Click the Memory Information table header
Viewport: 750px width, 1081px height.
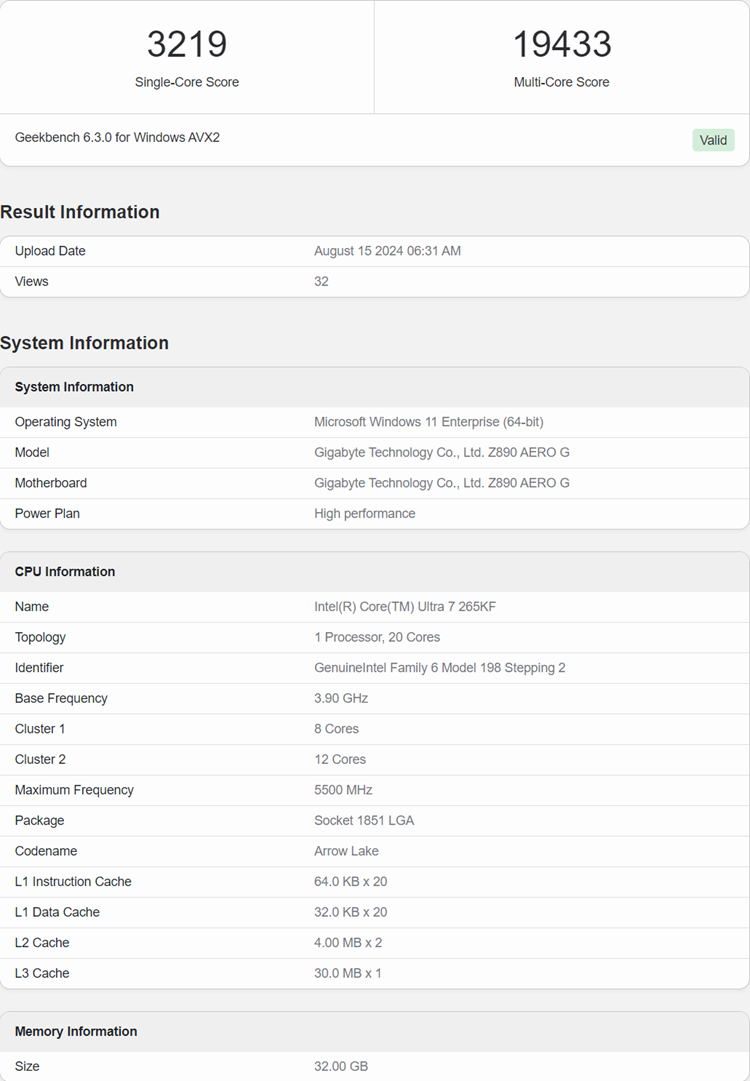[x=76, y=1031]
